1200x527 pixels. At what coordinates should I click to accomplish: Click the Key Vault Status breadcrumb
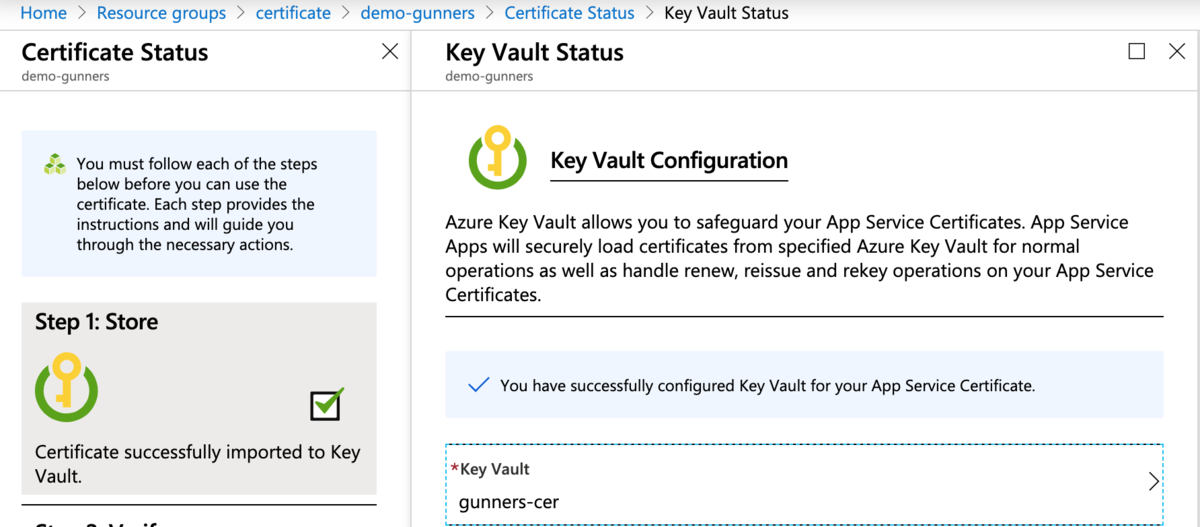pyautogui.click(x=726, y=13)
